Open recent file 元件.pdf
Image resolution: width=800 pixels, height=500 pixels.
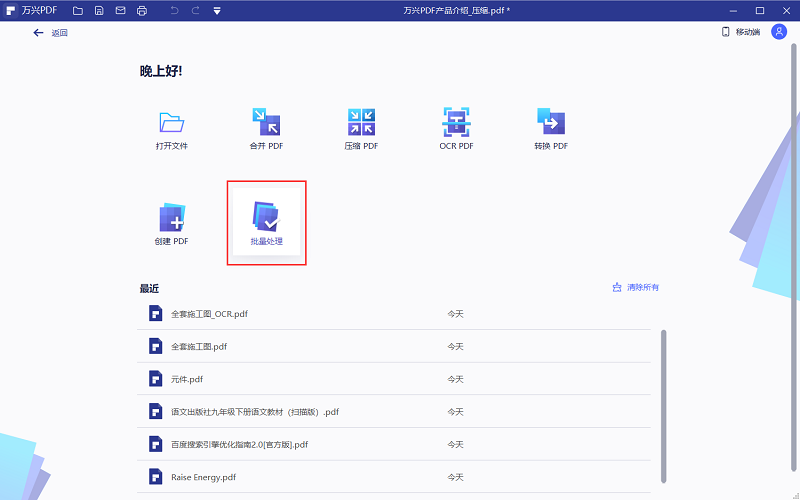pos(187,379)
